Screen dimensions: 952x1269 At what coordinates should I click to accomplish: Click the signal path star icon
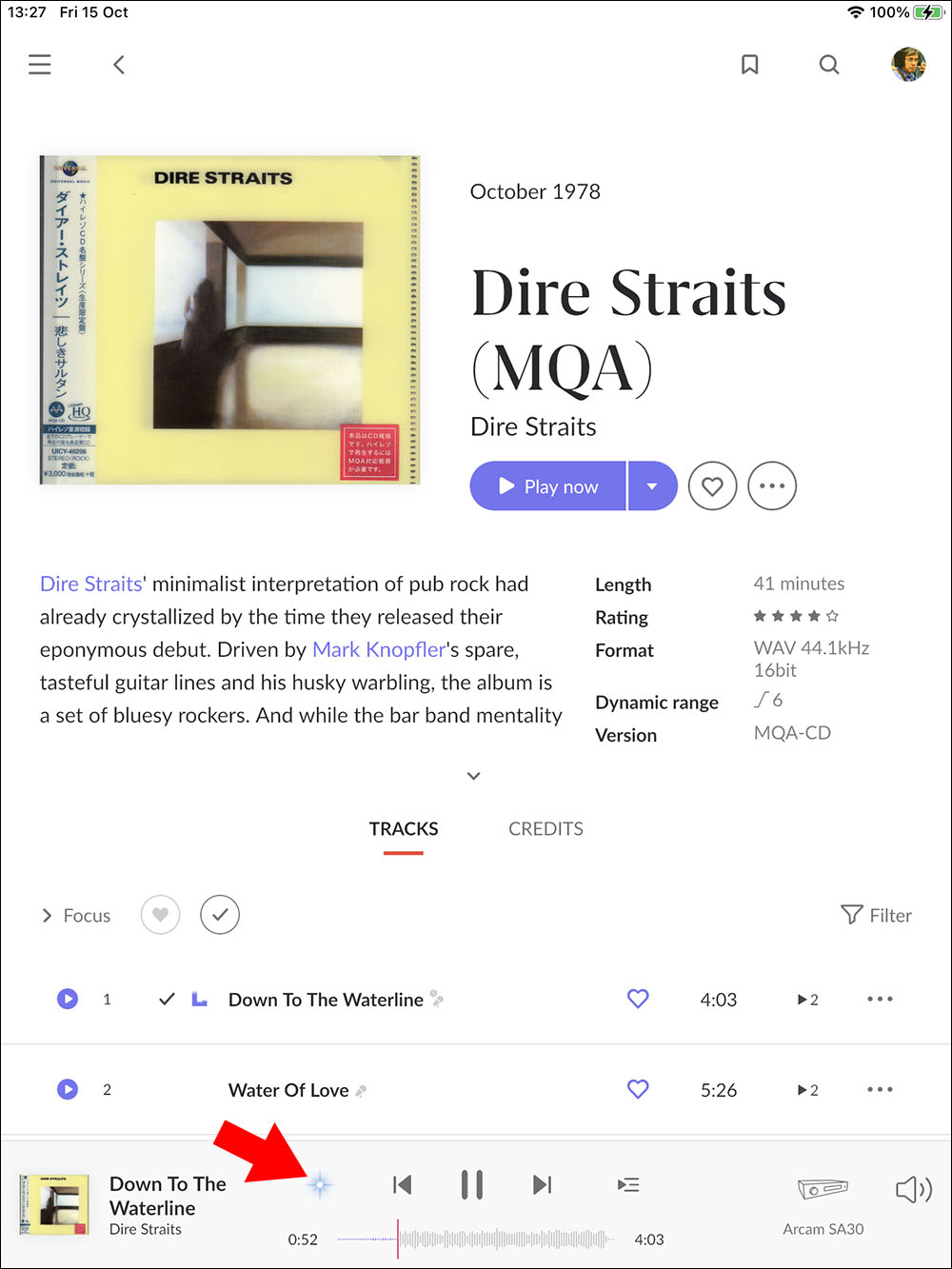(x=320, y=1185)
